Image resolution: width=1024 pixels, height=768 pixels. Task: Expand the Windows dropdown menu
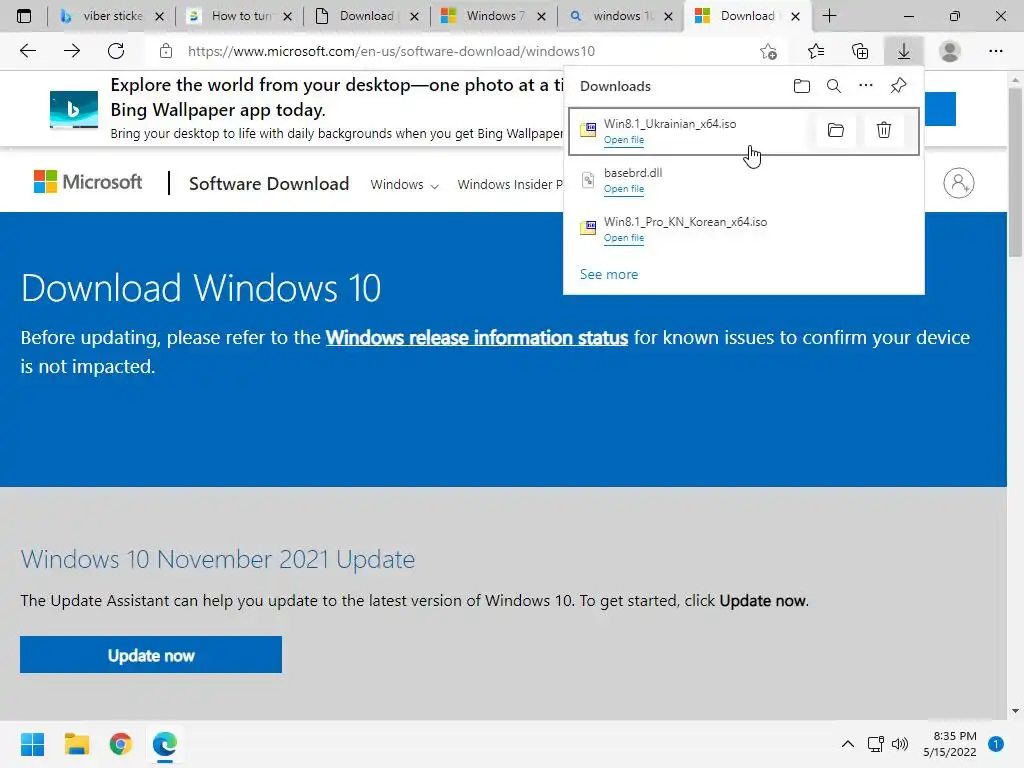404,185
